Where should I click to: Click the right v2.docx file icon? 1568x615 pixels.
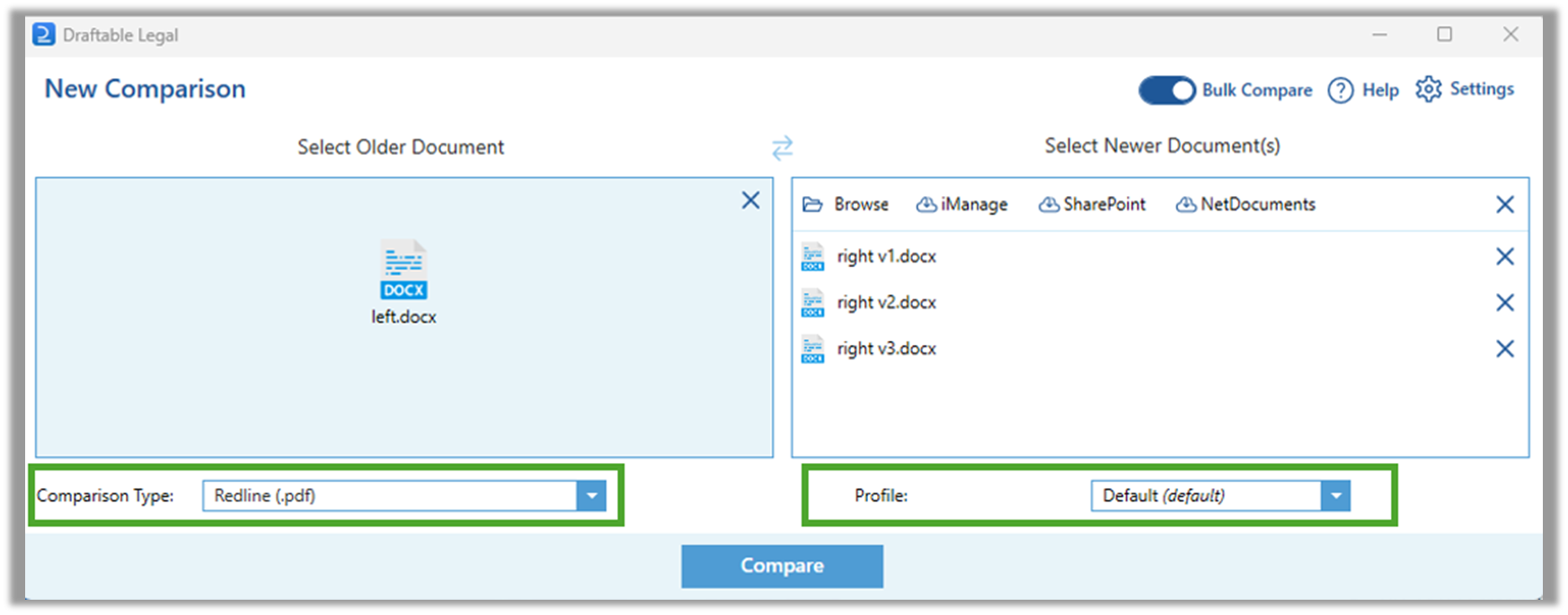(x=812, y=303)
